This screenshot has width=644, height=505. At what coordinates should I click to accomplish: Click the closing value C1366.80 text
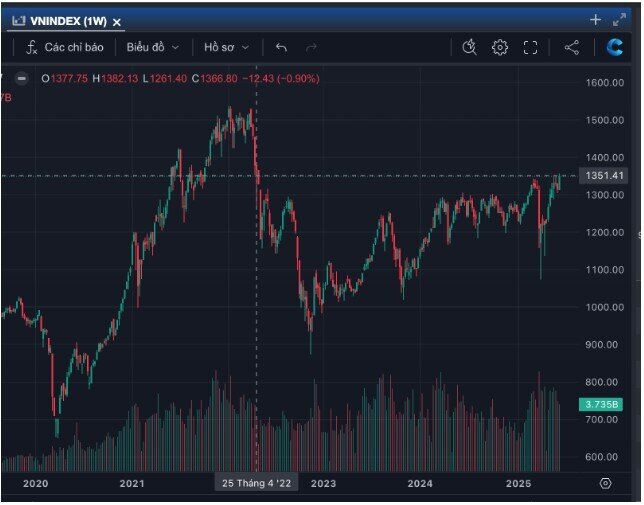[x=214, y=78]
